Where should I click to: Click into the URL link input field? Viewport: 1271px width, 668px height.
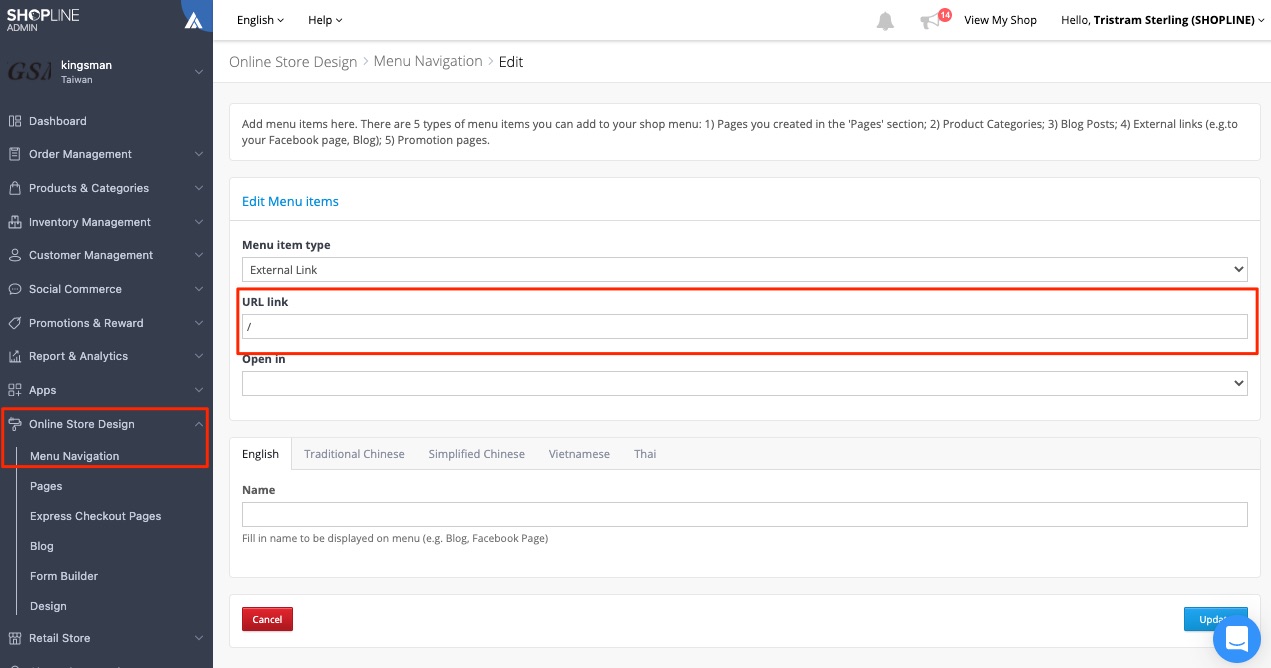point(744,326)
